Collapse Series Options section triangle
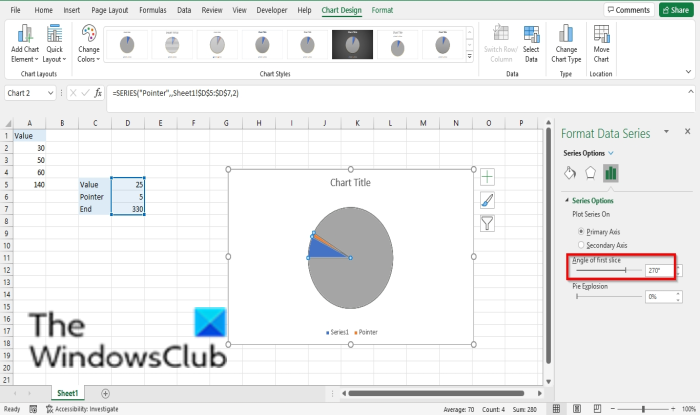The width and height of the screenshot is (700, 415). tap(567, 200)
